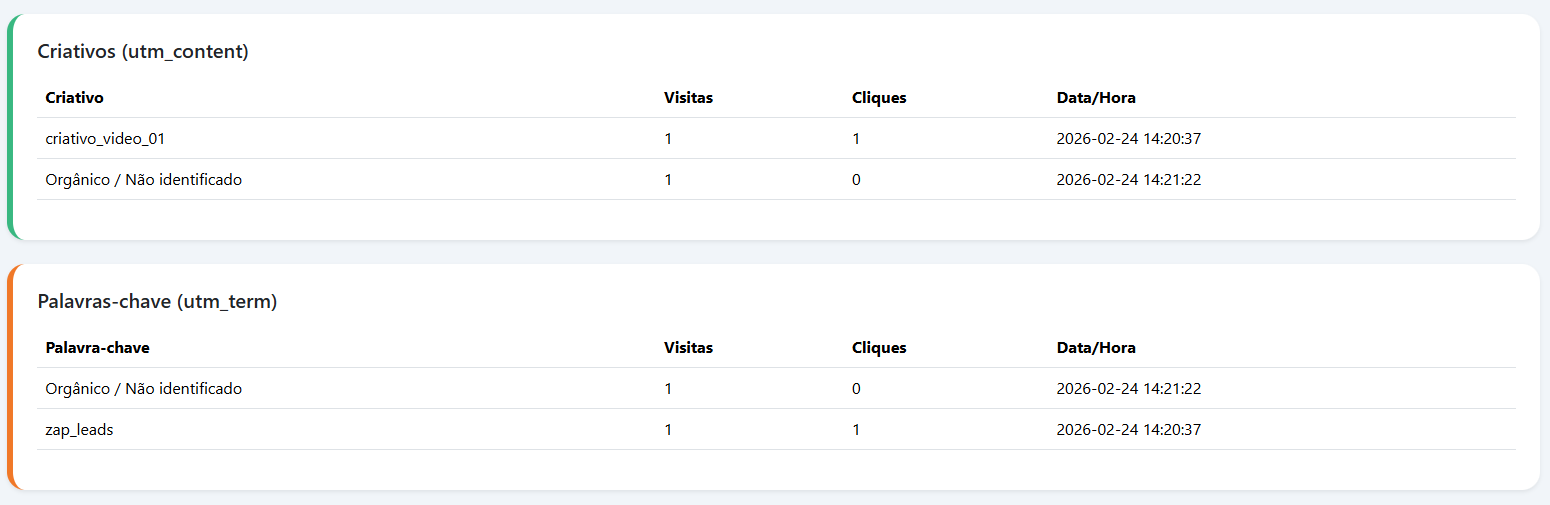Image resolution: width=1550 pixels, height=505 pixels.
Task: Select Cliques header in the Criativos table
Action: pos(879,98)
